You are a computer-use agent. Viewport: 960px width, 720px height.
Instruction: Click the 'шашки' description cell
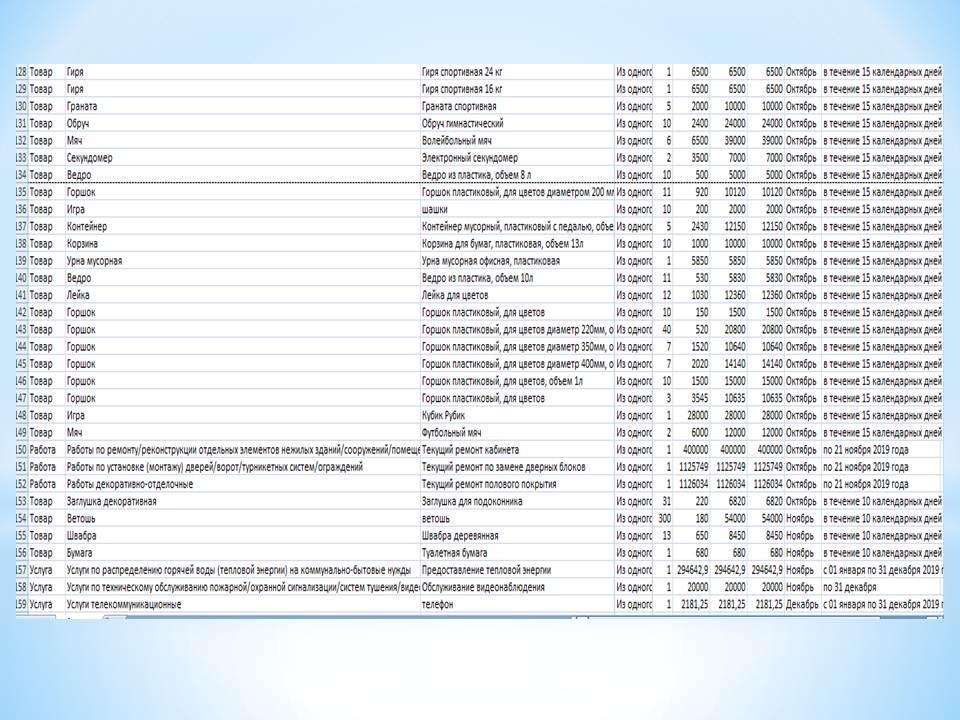[517, 209]
